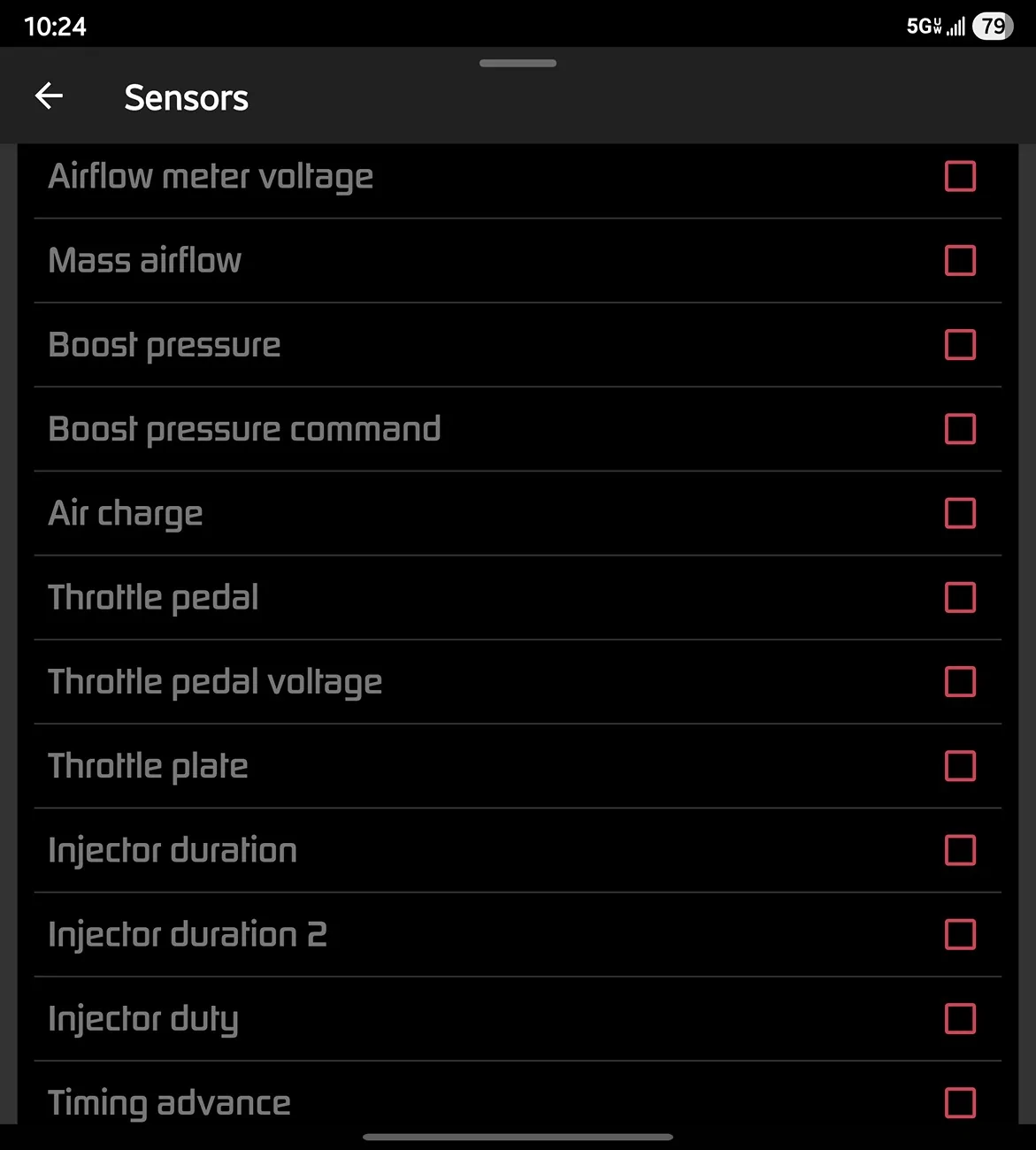The width and height of the screenshot is (1036, 1150).
Task: Enable Throttle pedal voltage checkbox
Action: (x=960, y=681)
